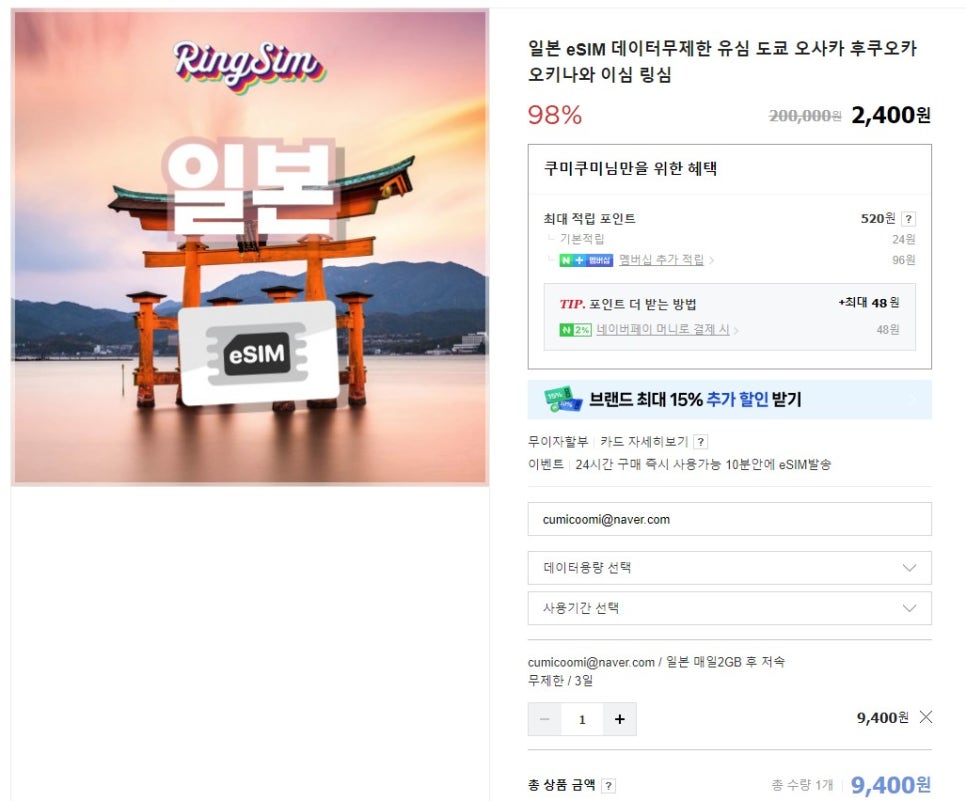Click the N 2% 네이버페이 badge icon
The image size is (966, 801).
pyautogui.click(x=575, y=330)
